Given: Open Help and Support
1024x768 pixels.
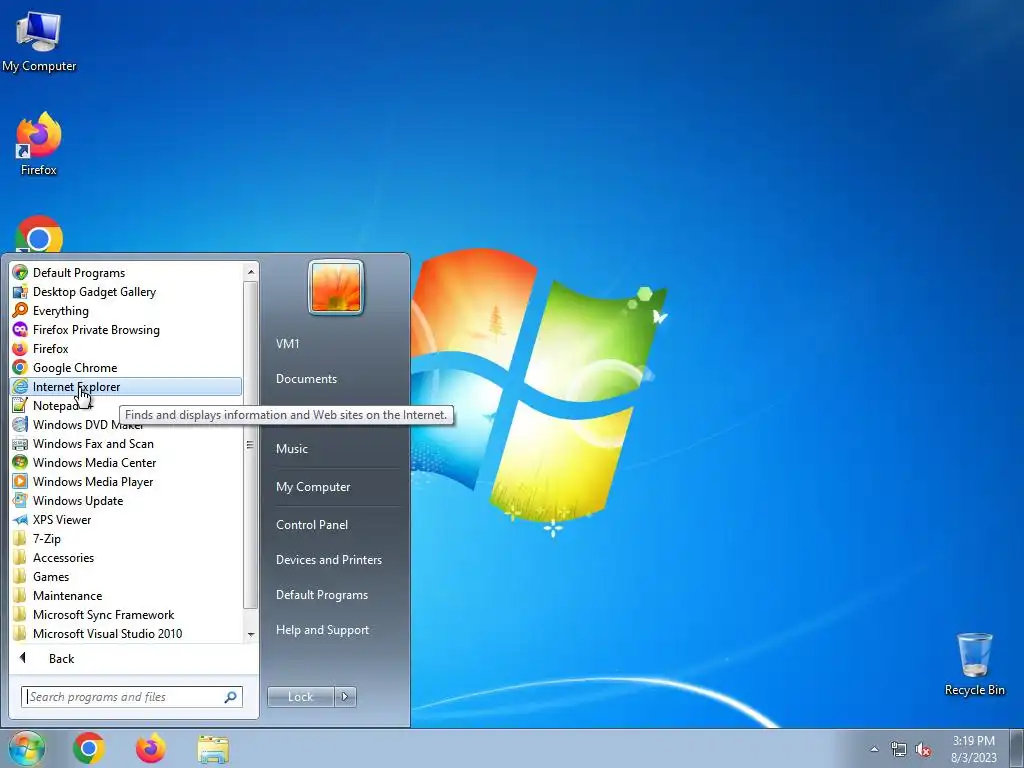Looking at the screenshot, I should [323, 630].
